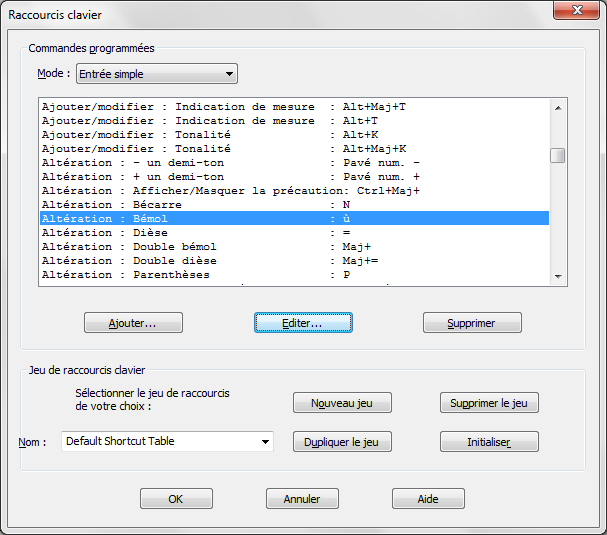Confirm with the OK button

tap(176, 499)
